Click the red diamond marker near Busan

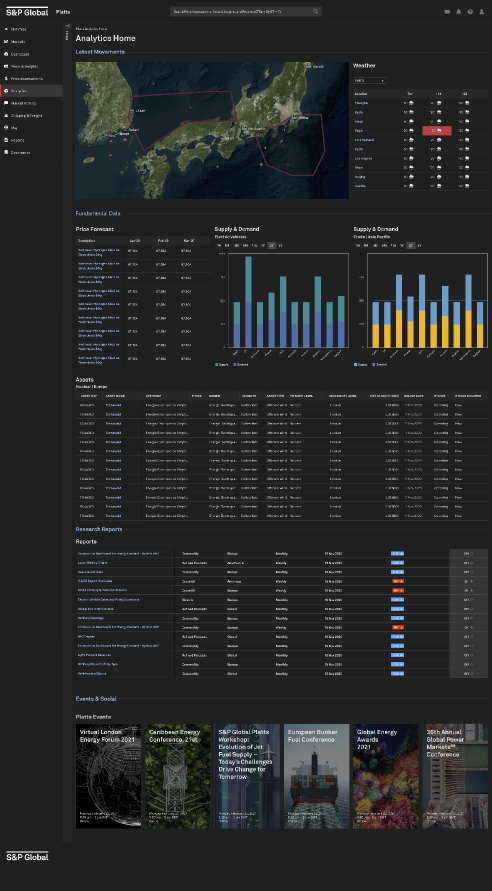pyautogui.click(x=125, y=139)
